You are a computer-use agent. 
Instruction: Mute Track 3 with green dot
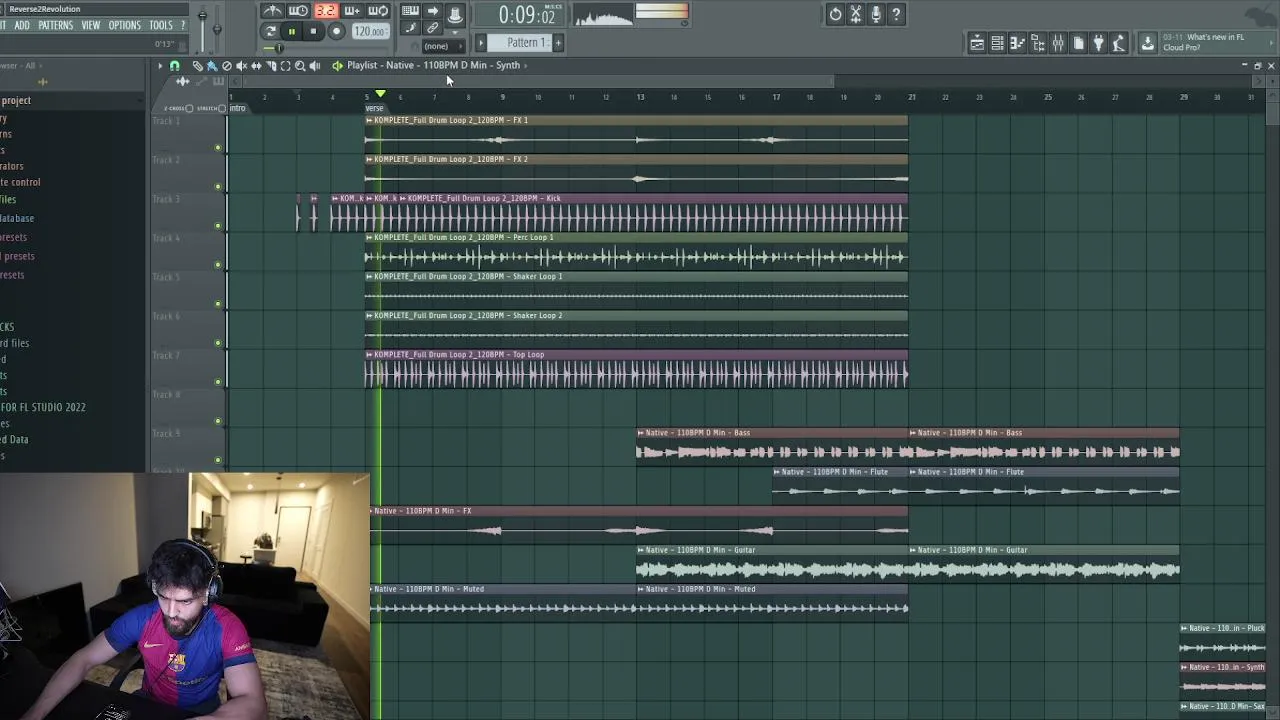click(218, 226)
